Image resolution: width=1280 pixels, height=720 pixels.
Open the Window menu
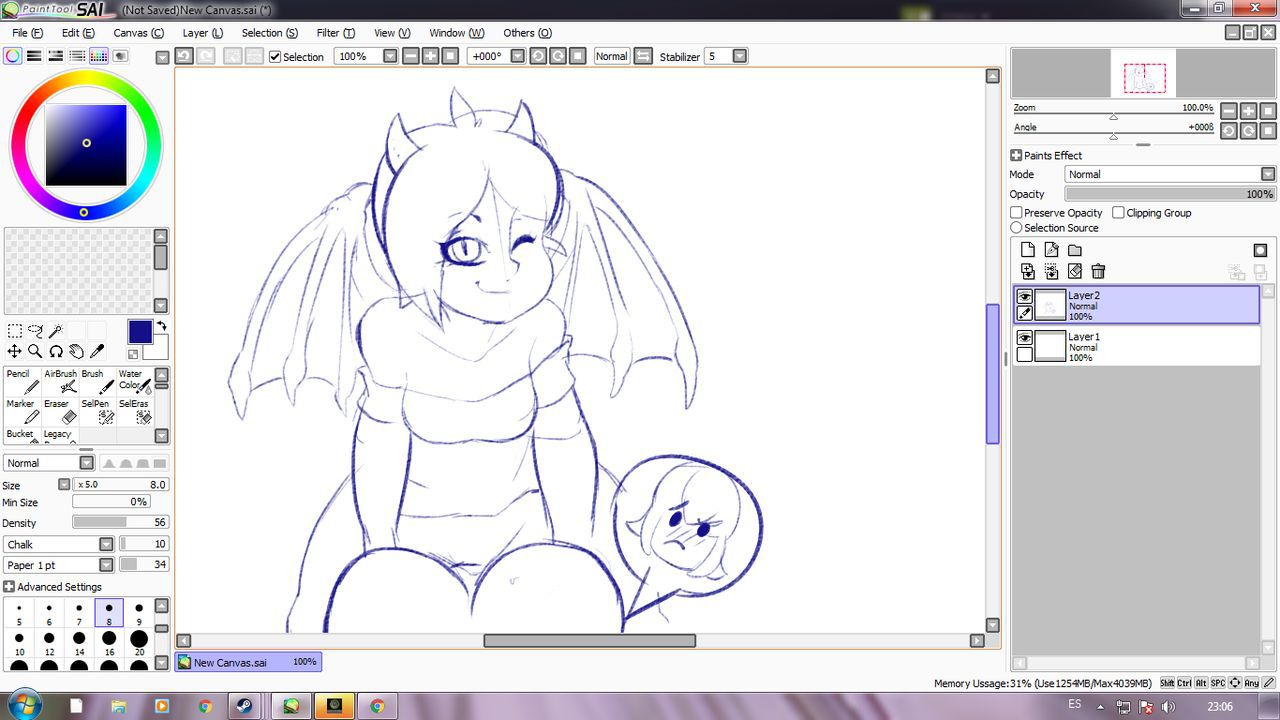tap(456, 33)
